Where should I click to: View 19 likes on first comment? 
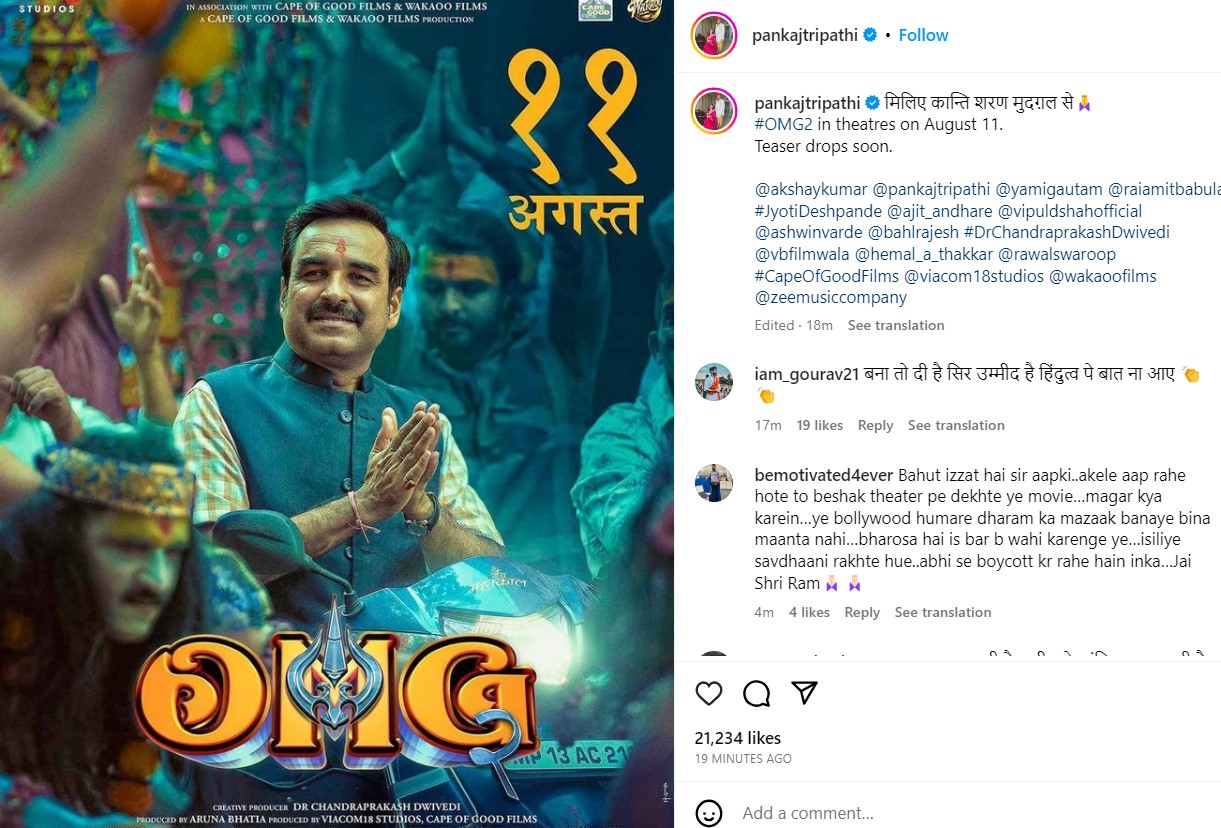(820, 425)
